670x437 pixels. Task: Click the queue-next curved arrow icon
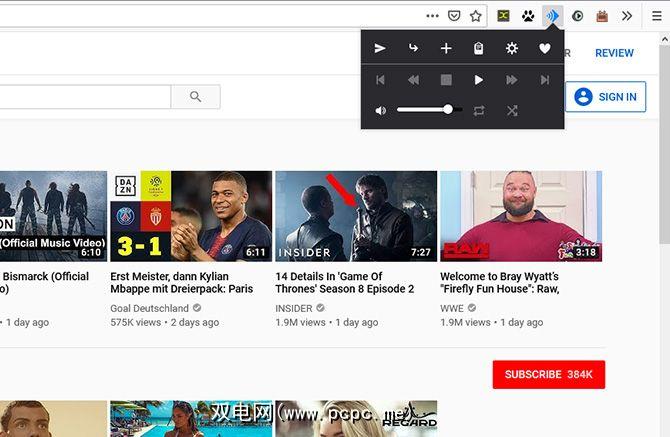pos(413,48)
